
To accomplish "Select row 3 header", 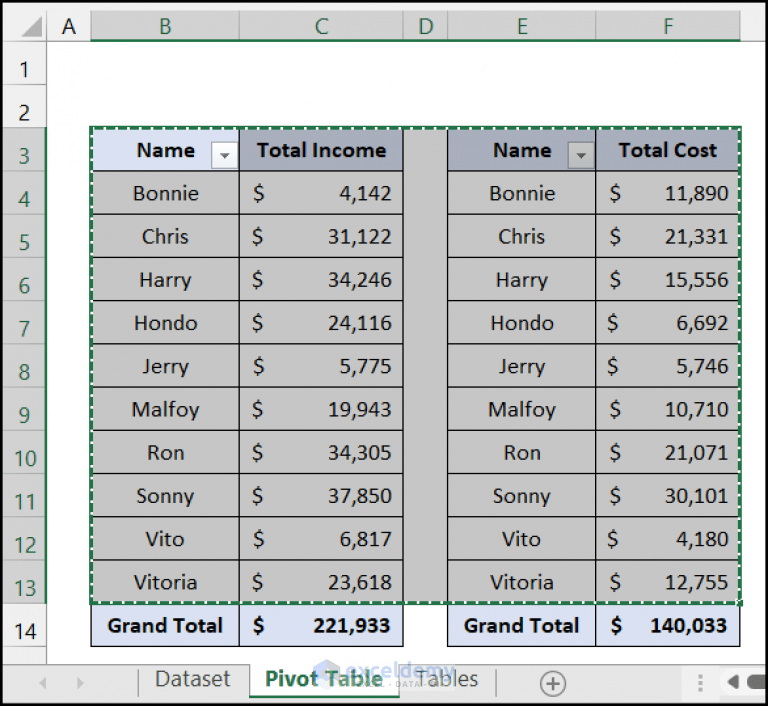I will click(x=24, y=150).
